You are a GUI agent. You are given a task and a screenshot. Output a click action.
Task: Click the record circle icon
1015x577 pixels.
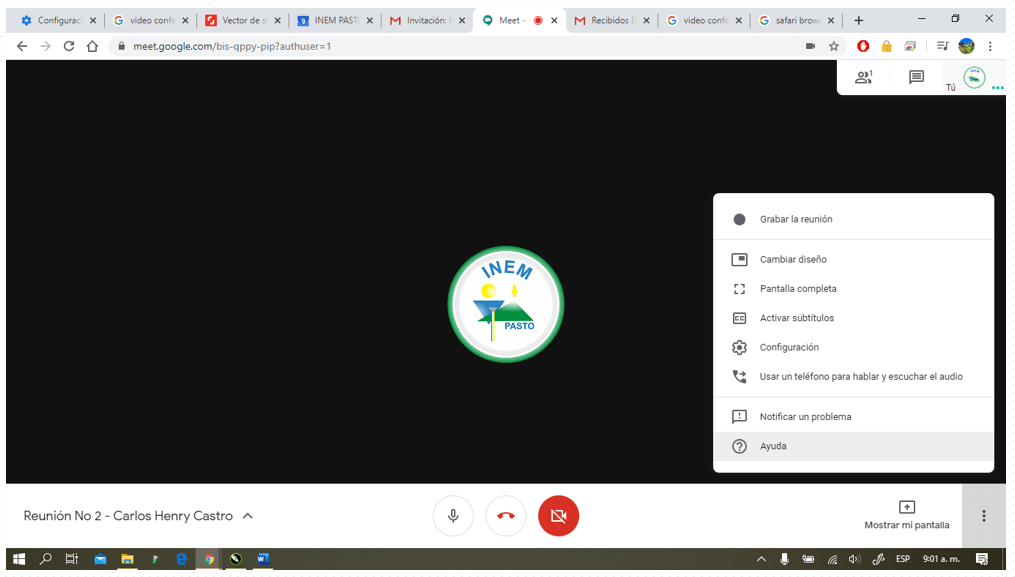[739, 220]
